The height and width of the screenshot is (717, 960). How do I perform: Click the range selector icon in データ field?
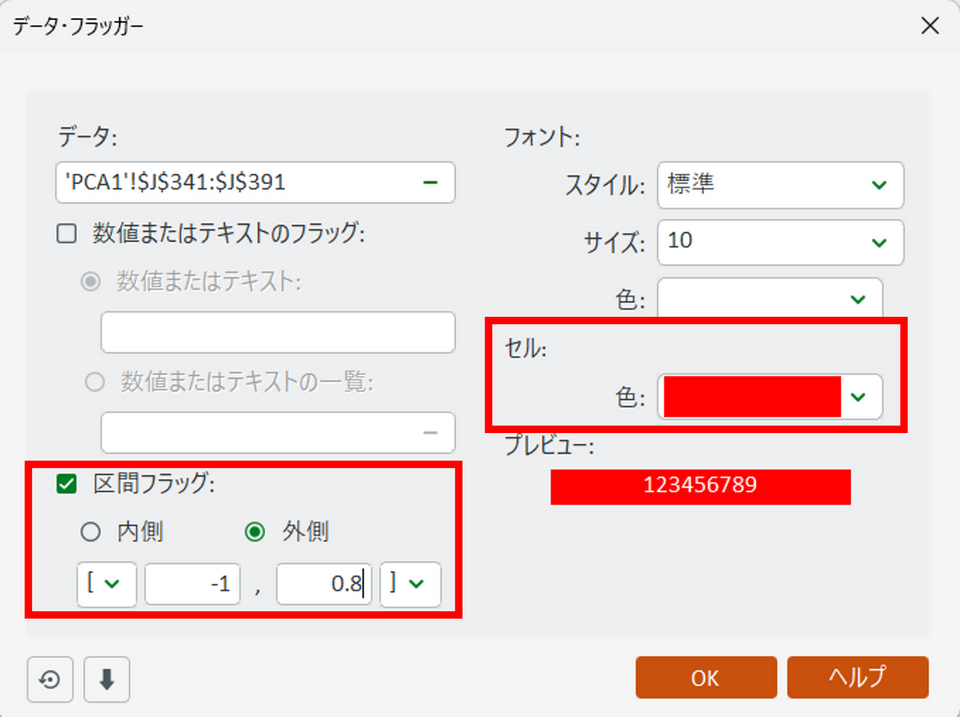pos(431,182)
